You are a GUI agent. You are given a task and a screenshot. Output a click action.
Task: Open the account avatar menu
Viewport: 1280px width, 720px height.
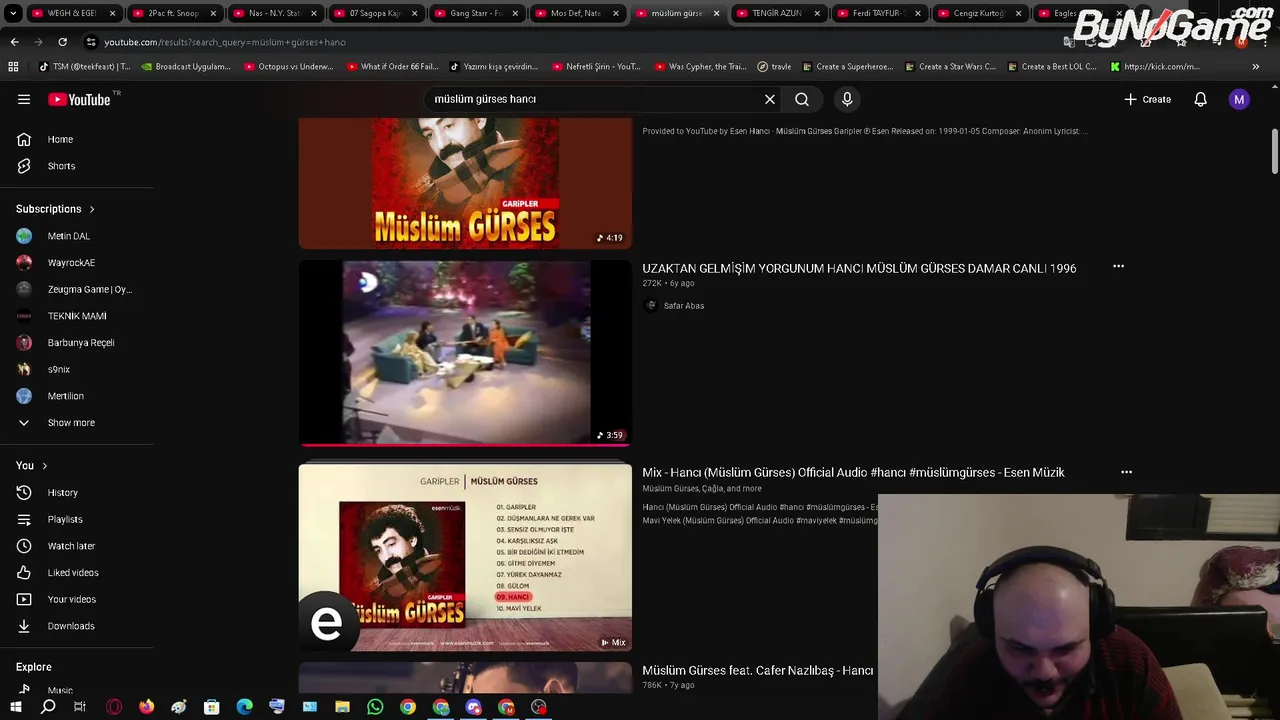pyautogui.click(x=1239, y=99)
